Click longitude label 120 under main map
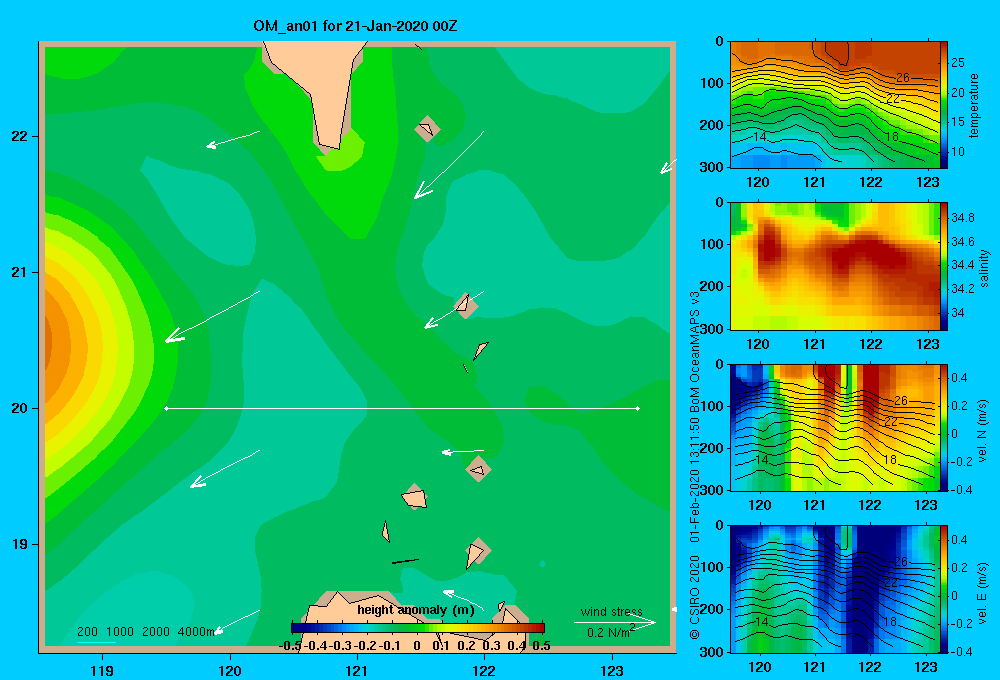1000x680 pixels. click(x=230, y=671)
